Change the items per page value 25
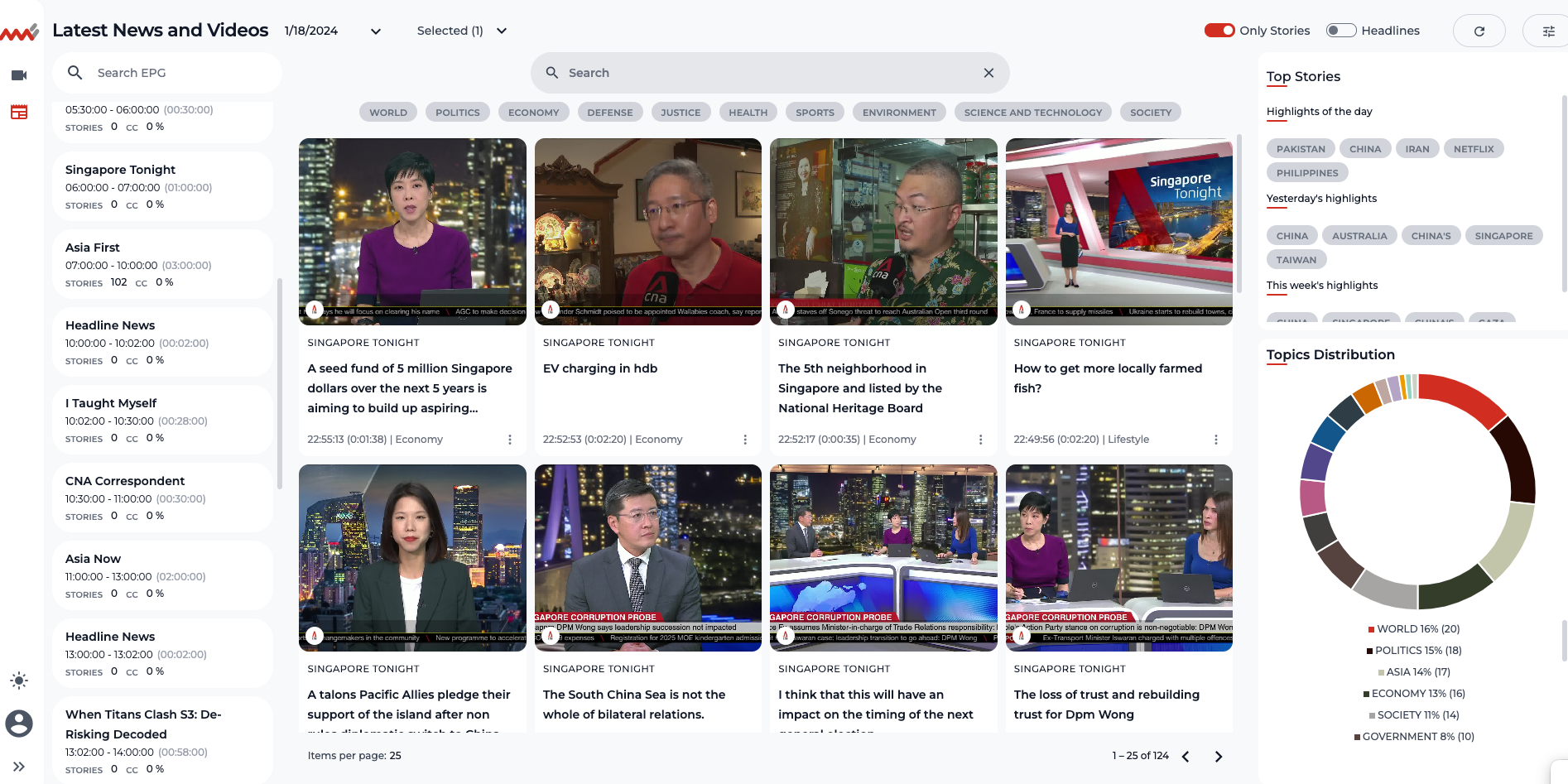 pyautogui.click(x=396, y=756)
